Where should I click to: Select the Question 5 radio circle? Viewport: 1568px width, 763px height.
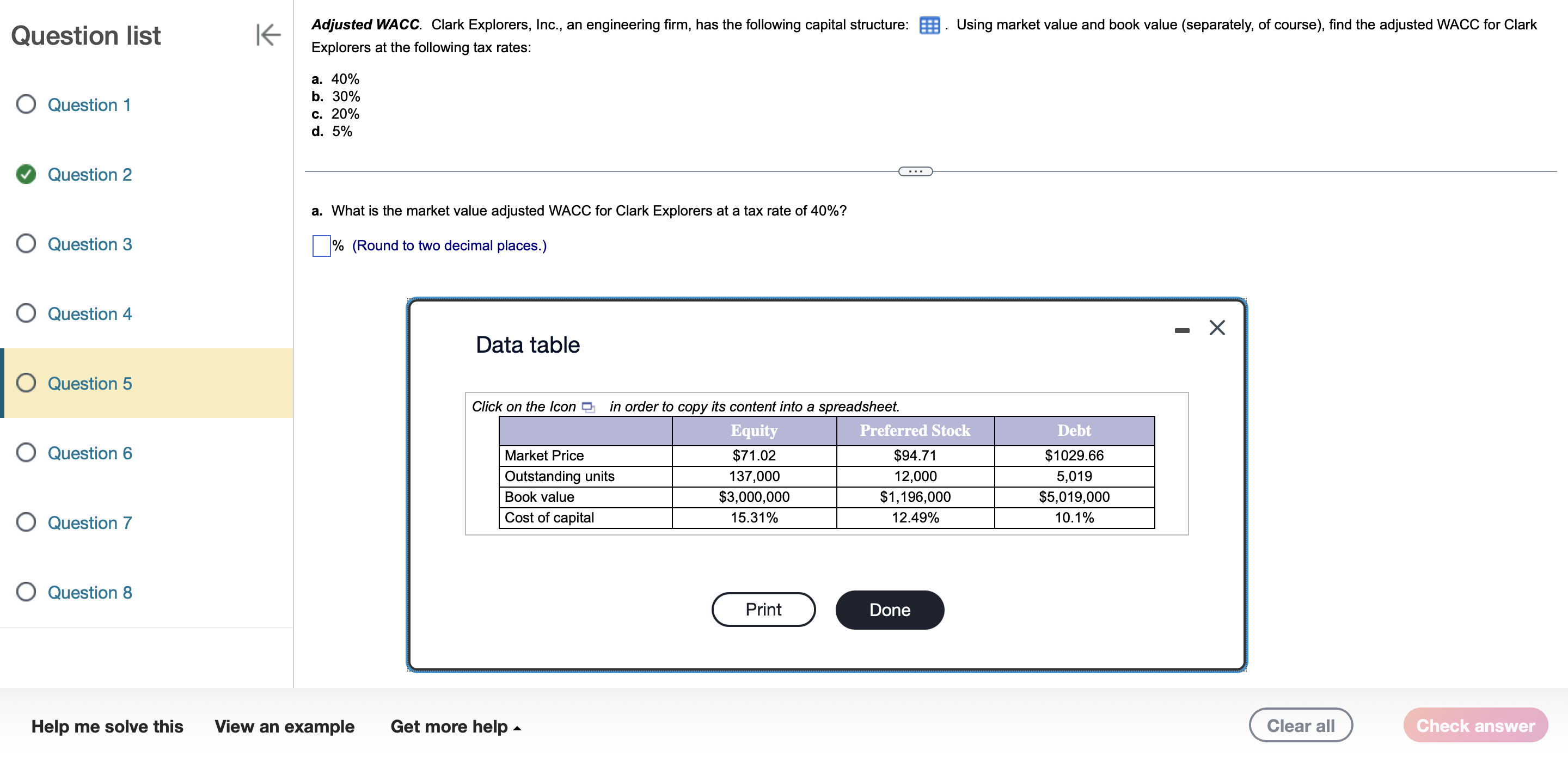(26, 383)
